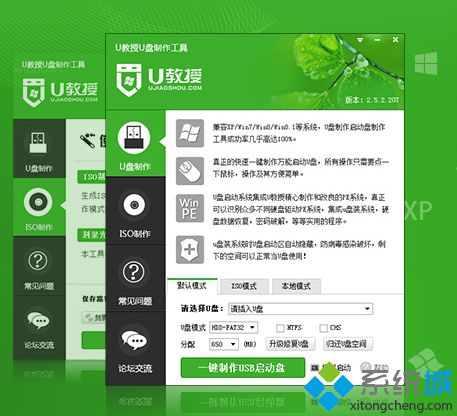Click the 一键制作USB启动盘 button
457x416 pixels.
243,368
